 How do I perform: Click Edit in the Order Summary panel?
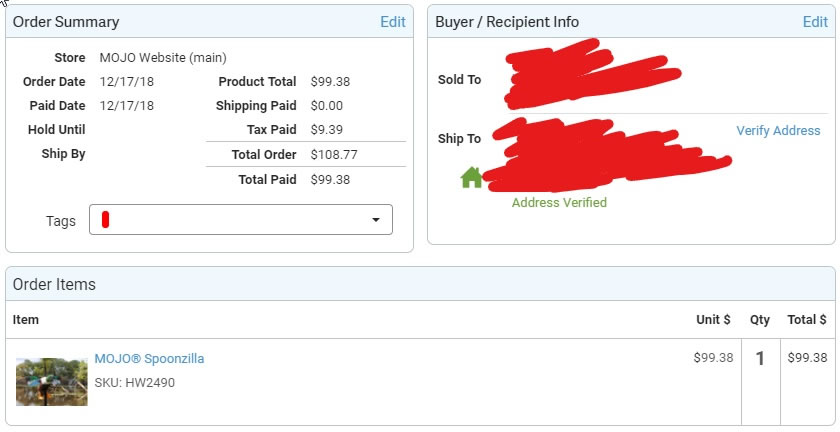pyautogui.click(x=393, y=22)
